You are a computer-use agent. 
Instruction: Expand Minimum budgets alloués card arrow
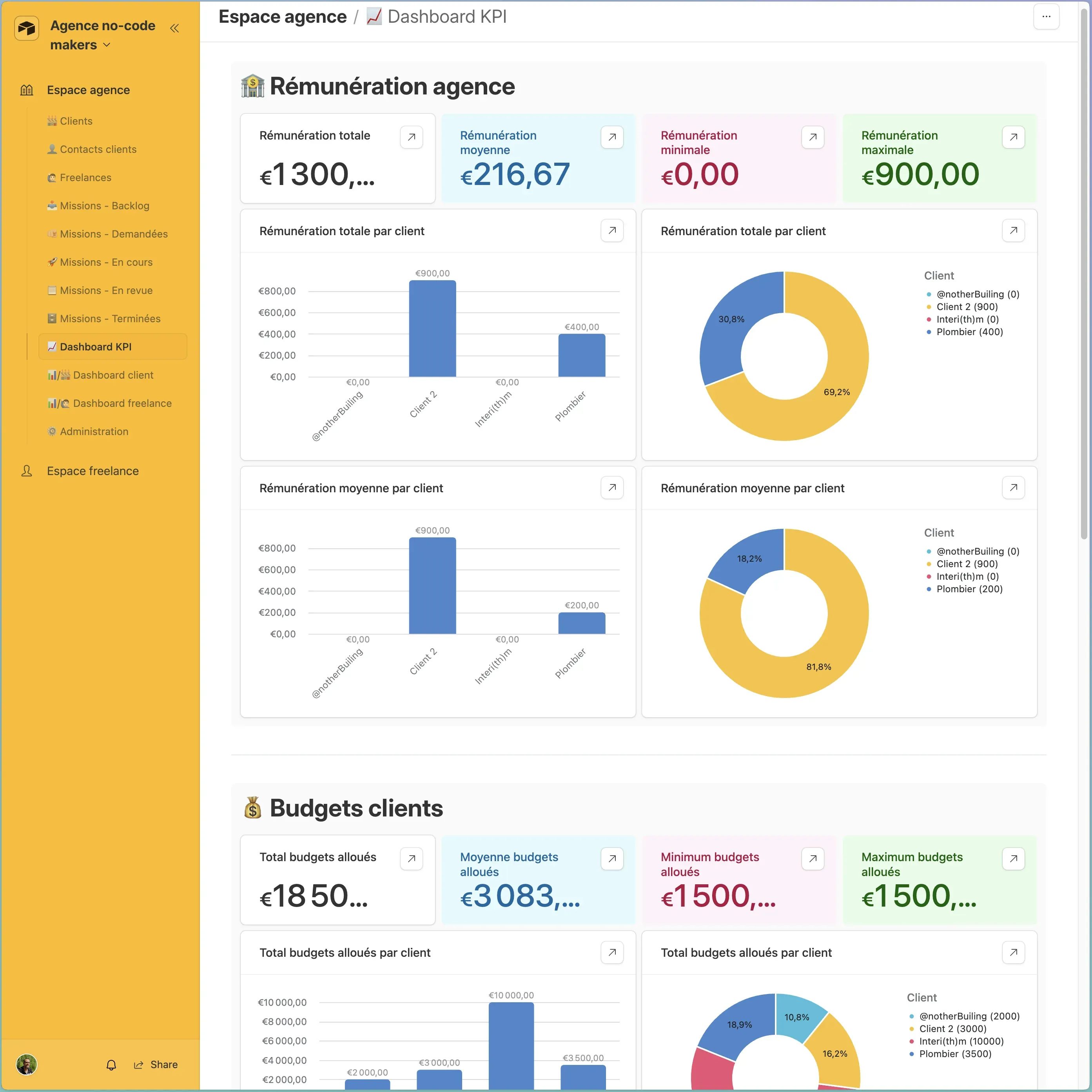coord(813,858)
